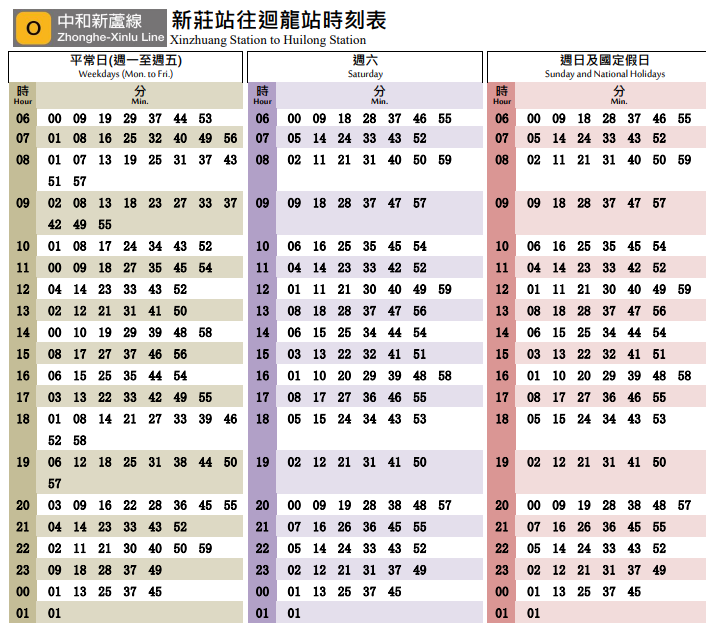Click minute 53 in Saturday hour 18 row

(420, 419)
